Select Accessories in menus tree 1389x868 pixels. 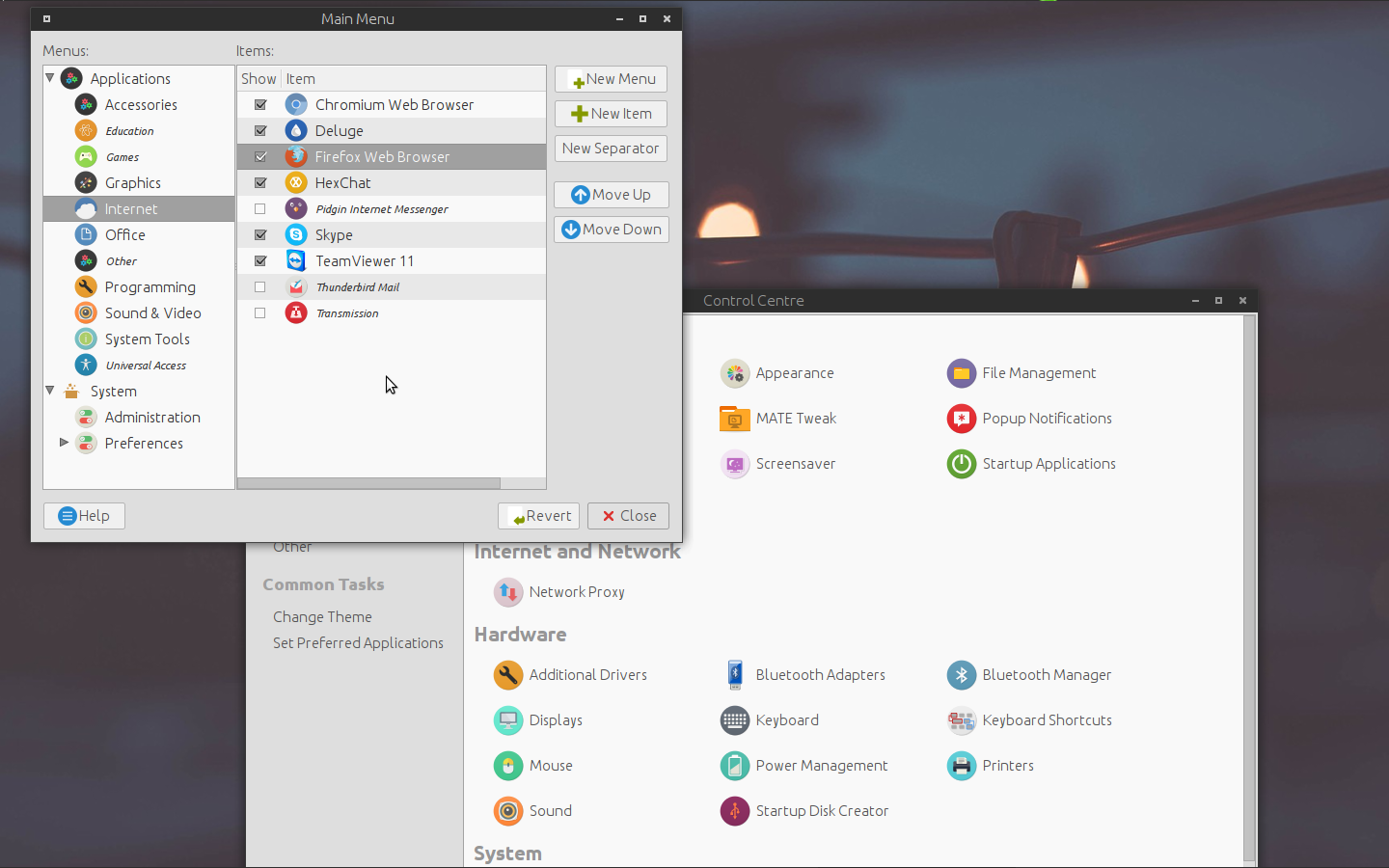click(140, 104)
